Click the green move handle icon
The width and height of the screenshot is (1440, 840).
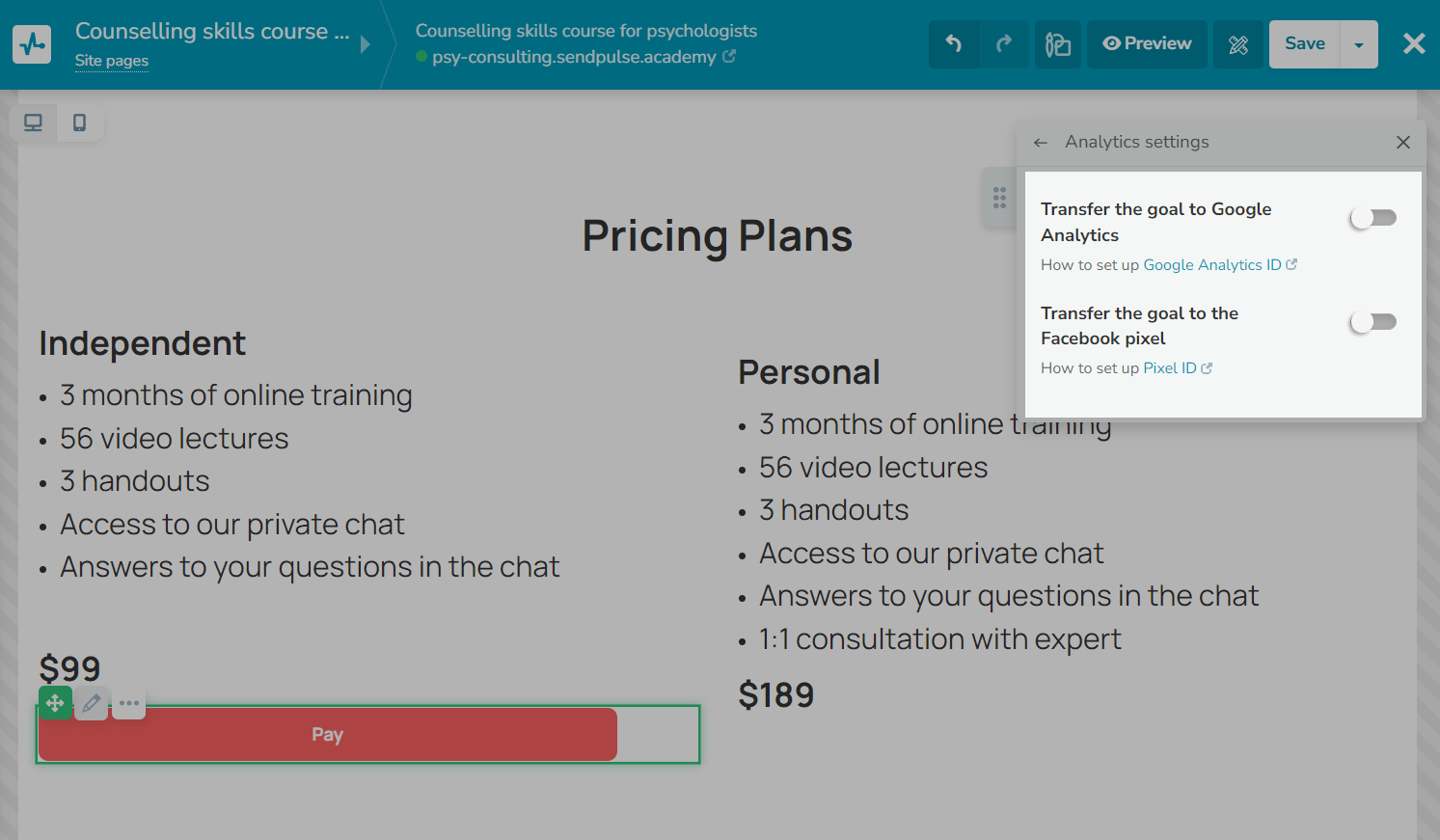click(x=55, y=704)
